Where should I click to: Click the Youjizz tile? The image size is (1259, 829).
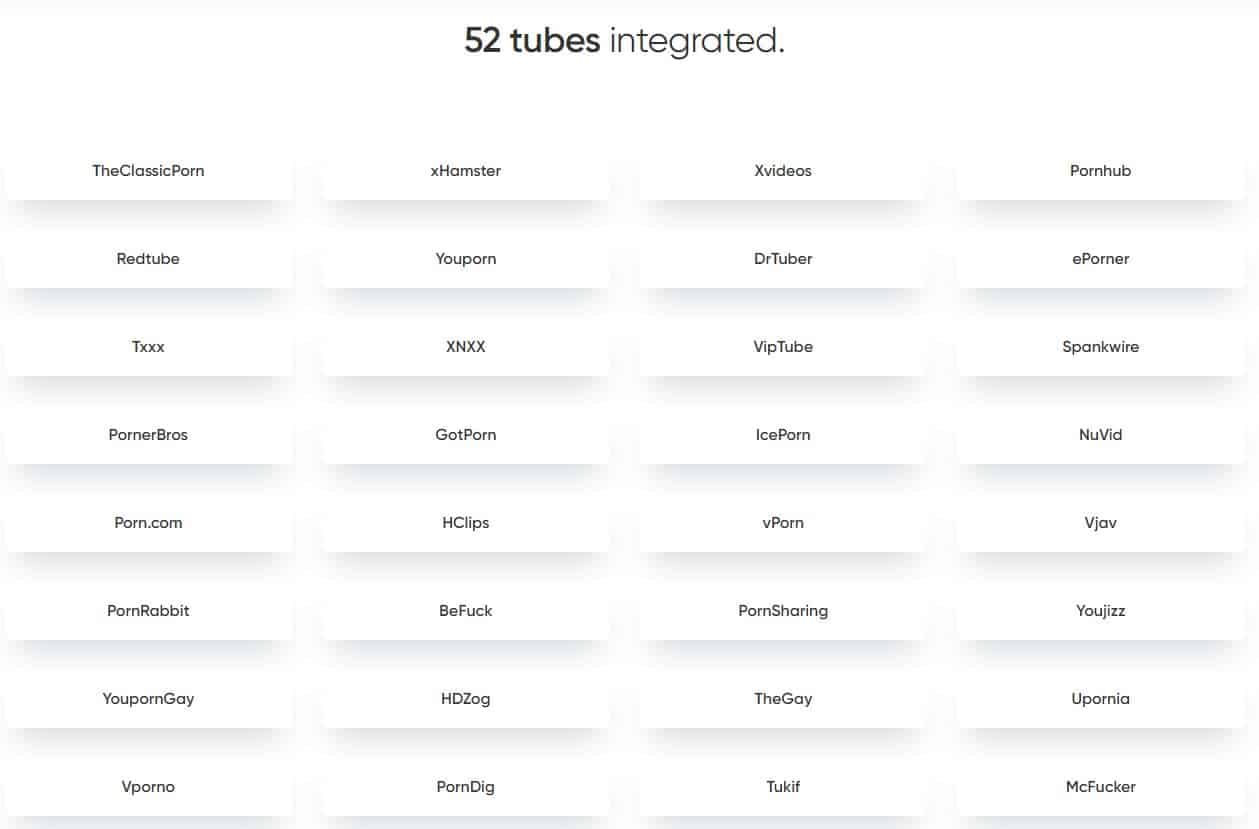coord(1100,611)
